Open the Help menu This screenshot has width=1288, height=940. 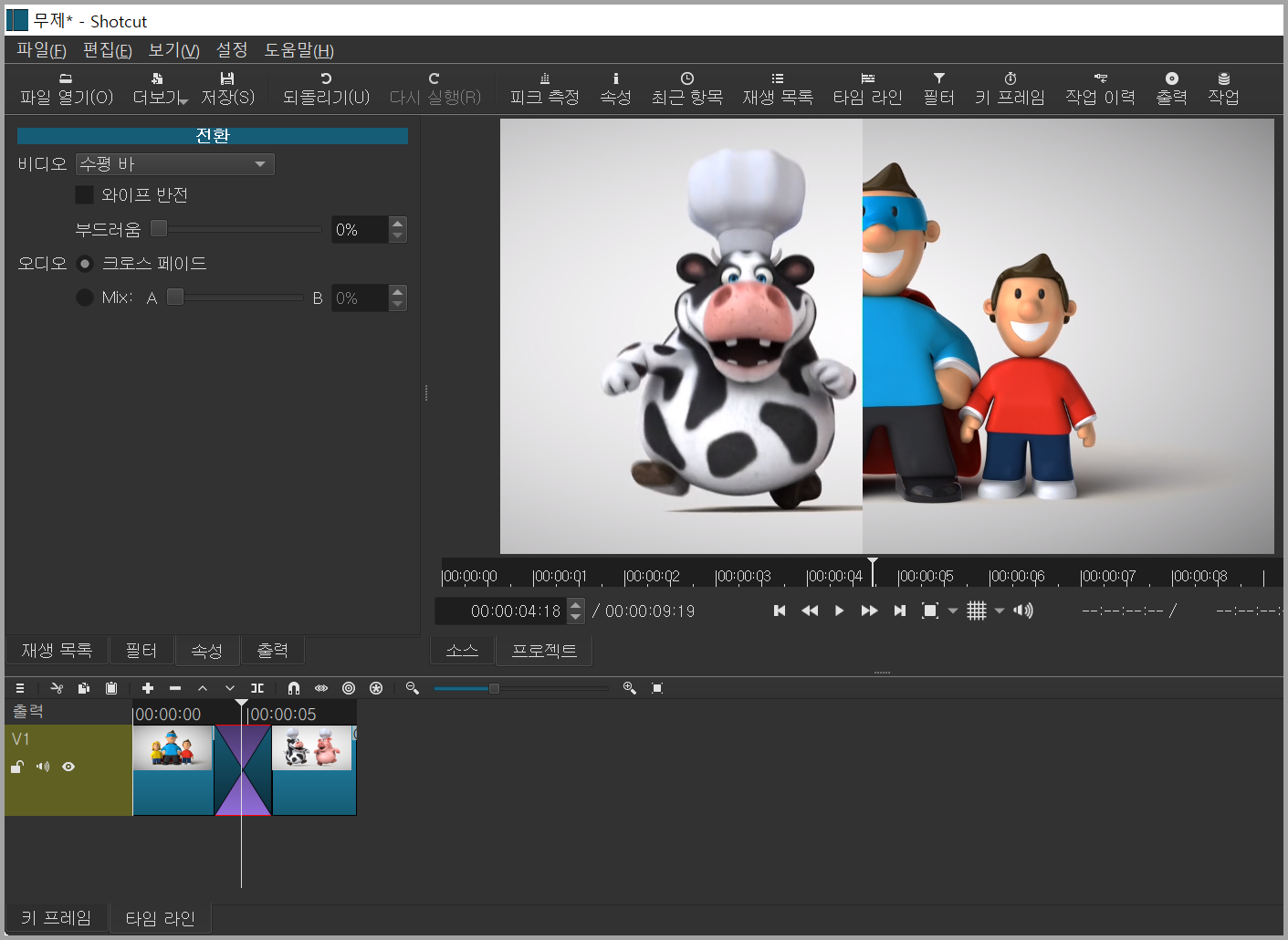[x=299, y=50]
